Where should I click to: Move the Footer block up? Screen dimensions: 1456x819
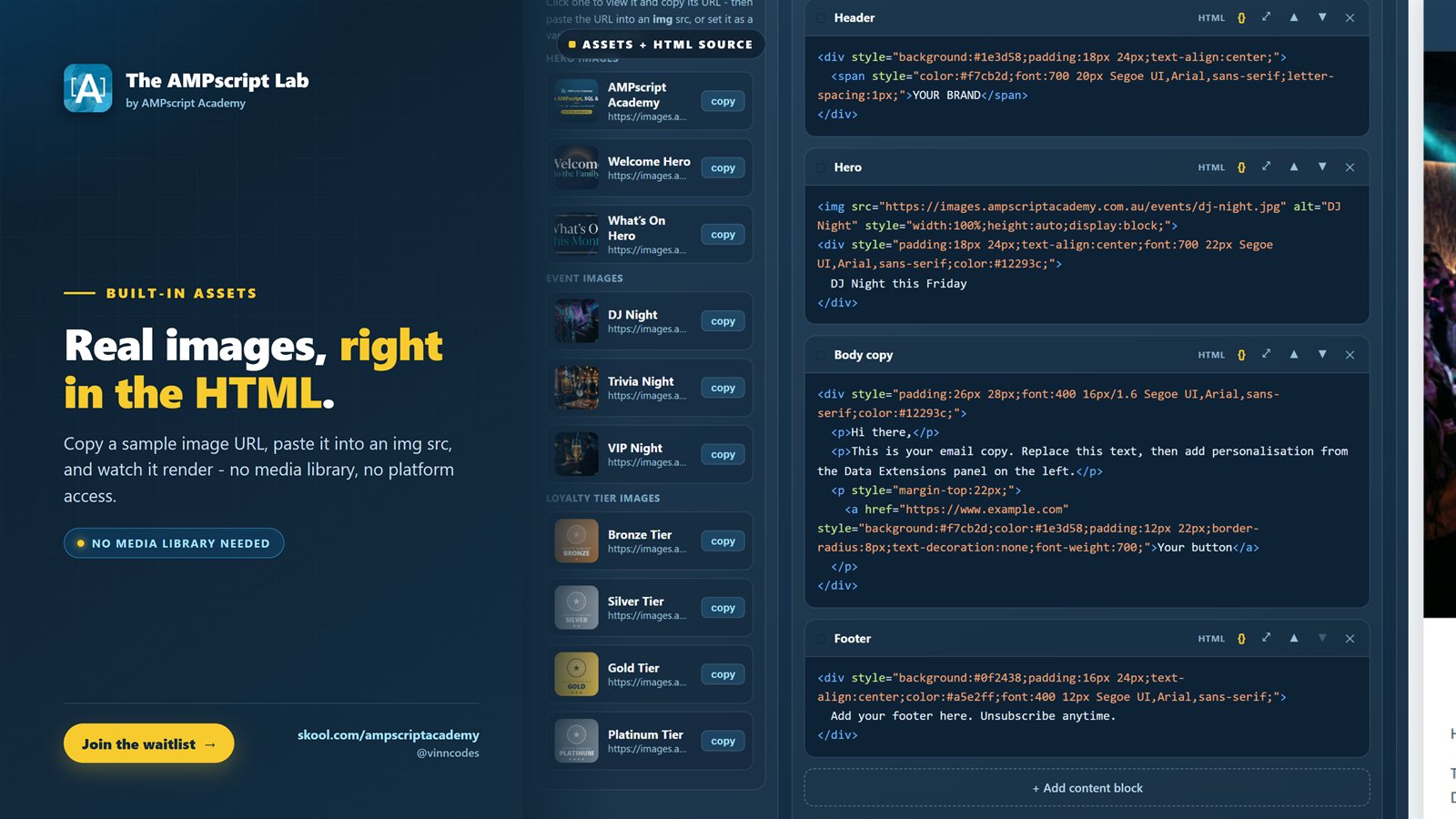(x=1294, y=638)
